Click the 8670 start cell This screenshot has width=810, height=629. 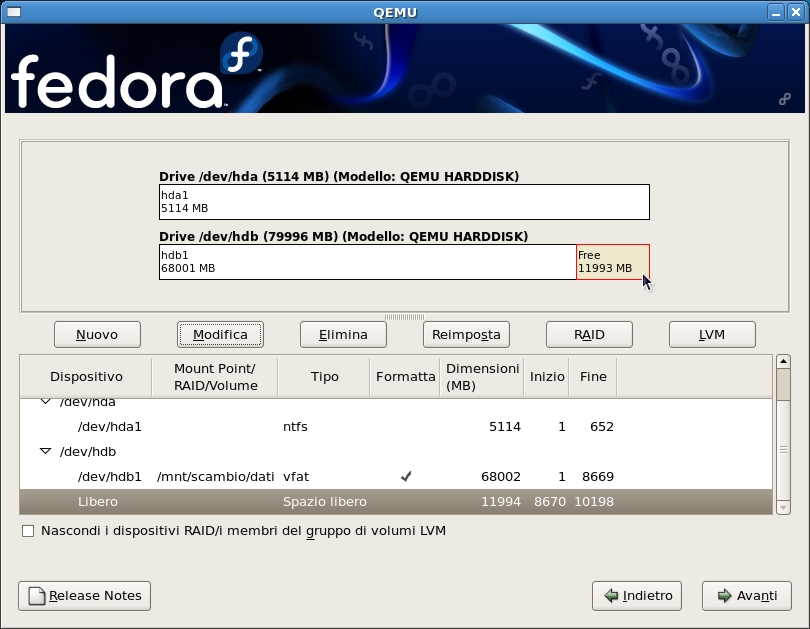[550, 501]
